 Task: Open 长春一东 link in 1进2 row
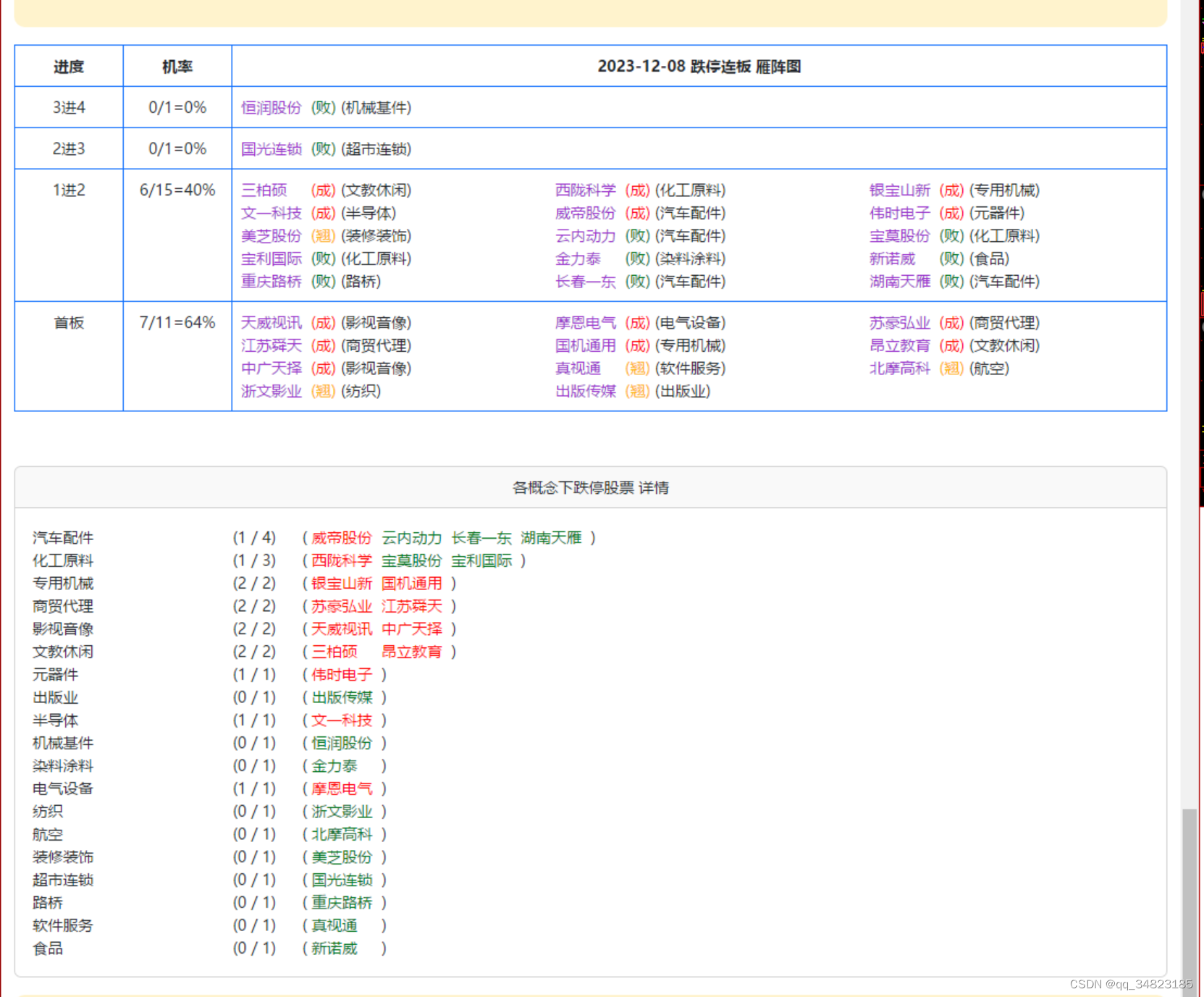[x=586, y=282]
